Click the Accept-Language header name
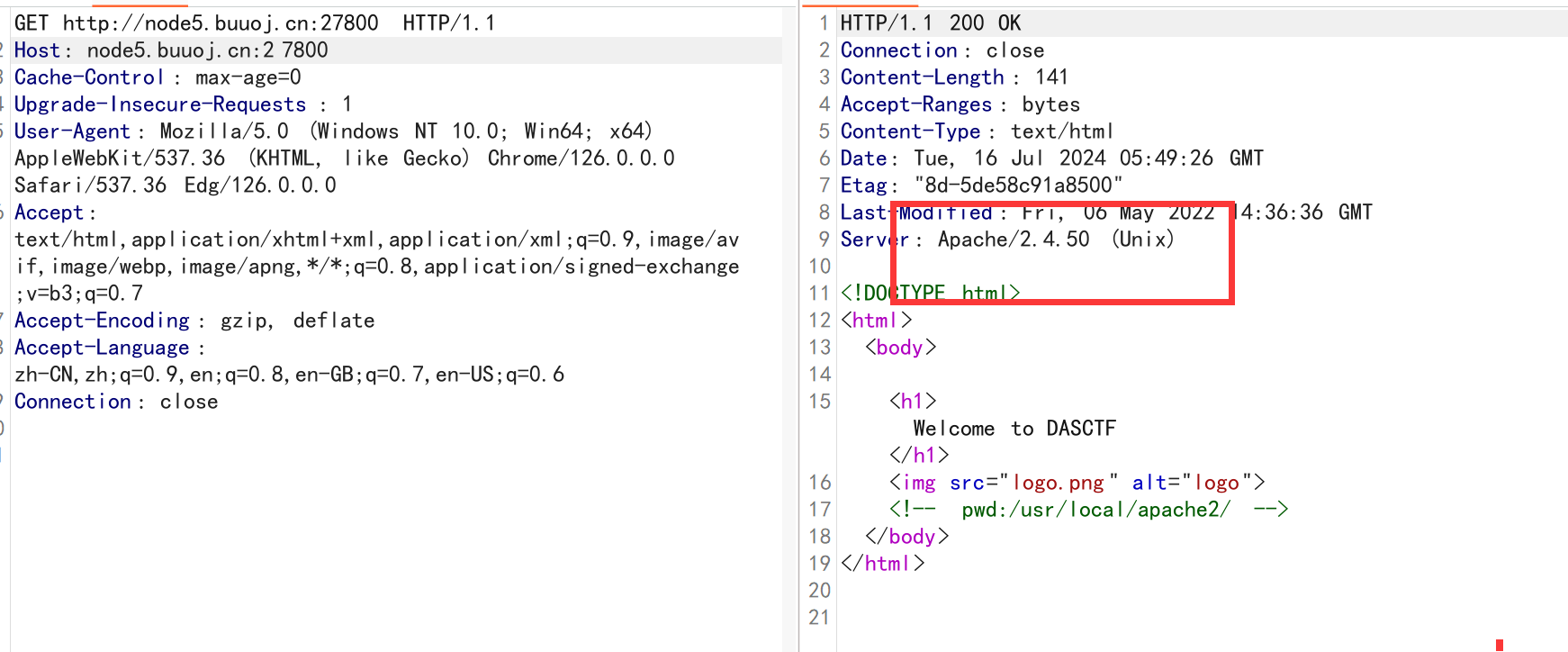Viewport: 1568px width, 652px height. click(x=103, y=348)
